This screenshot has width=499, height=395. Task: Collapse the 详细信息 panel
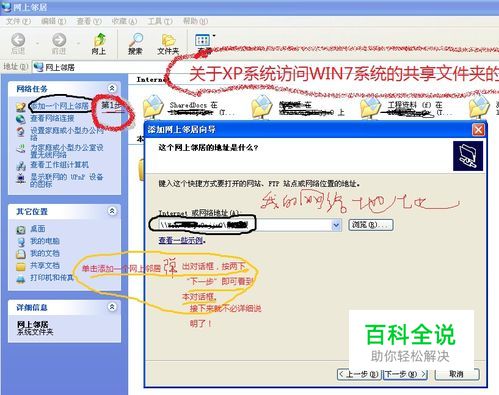[112, 307]
